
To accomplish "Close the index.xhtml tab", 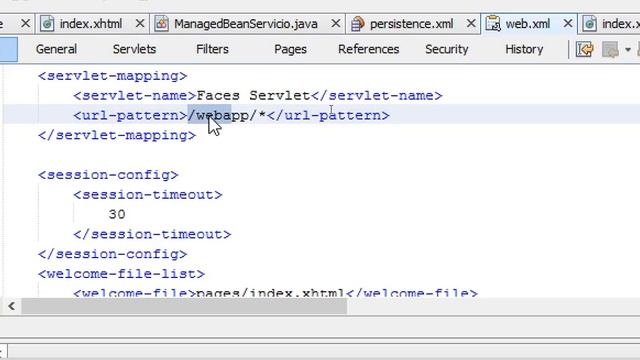I will [140, 24].
